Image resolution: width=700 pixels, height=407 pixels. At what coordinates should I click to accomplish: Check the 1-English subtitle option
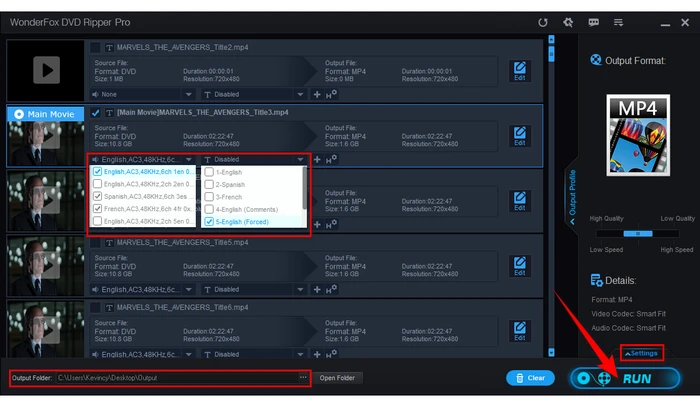(209, 172)
